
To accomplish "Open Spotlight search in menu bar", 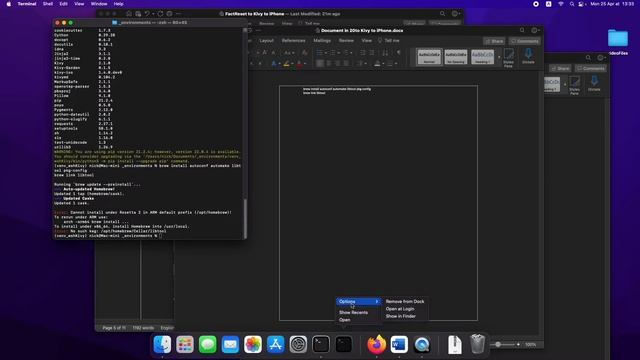I will (x=572, y=4).
